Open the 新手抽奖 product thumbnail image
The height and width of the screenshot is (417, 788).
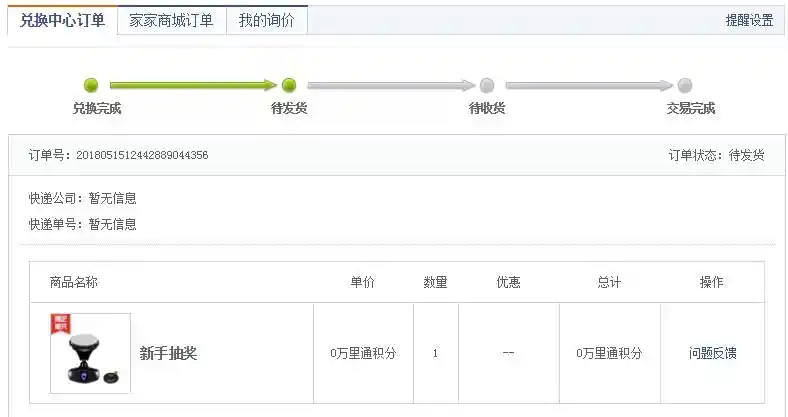(x=91, y=354)
